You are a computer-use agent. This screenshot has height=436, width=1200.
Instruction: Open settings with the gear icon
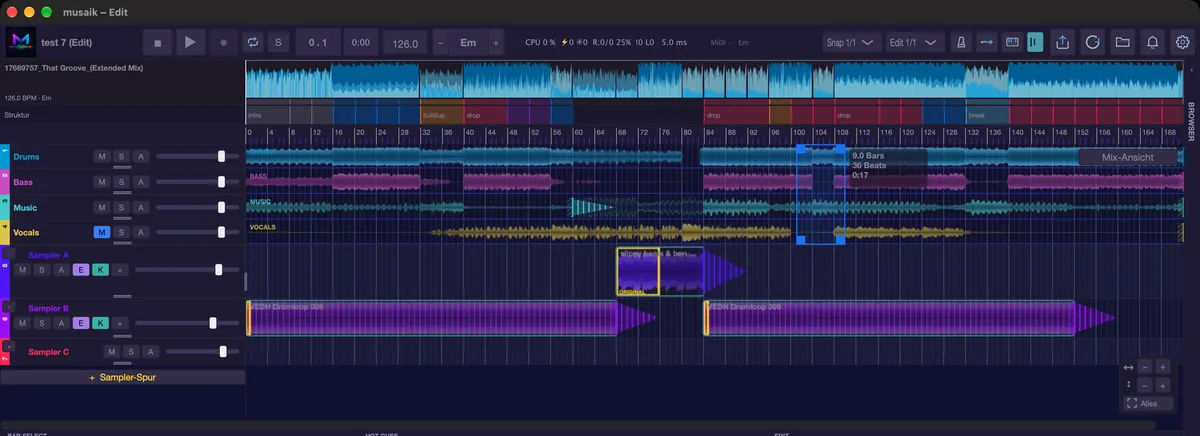point(1183,43)
